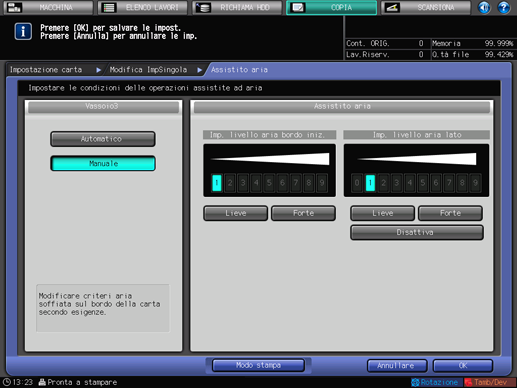Click 'Imp. livello aria bordo iniz.' label

point(269,135)
